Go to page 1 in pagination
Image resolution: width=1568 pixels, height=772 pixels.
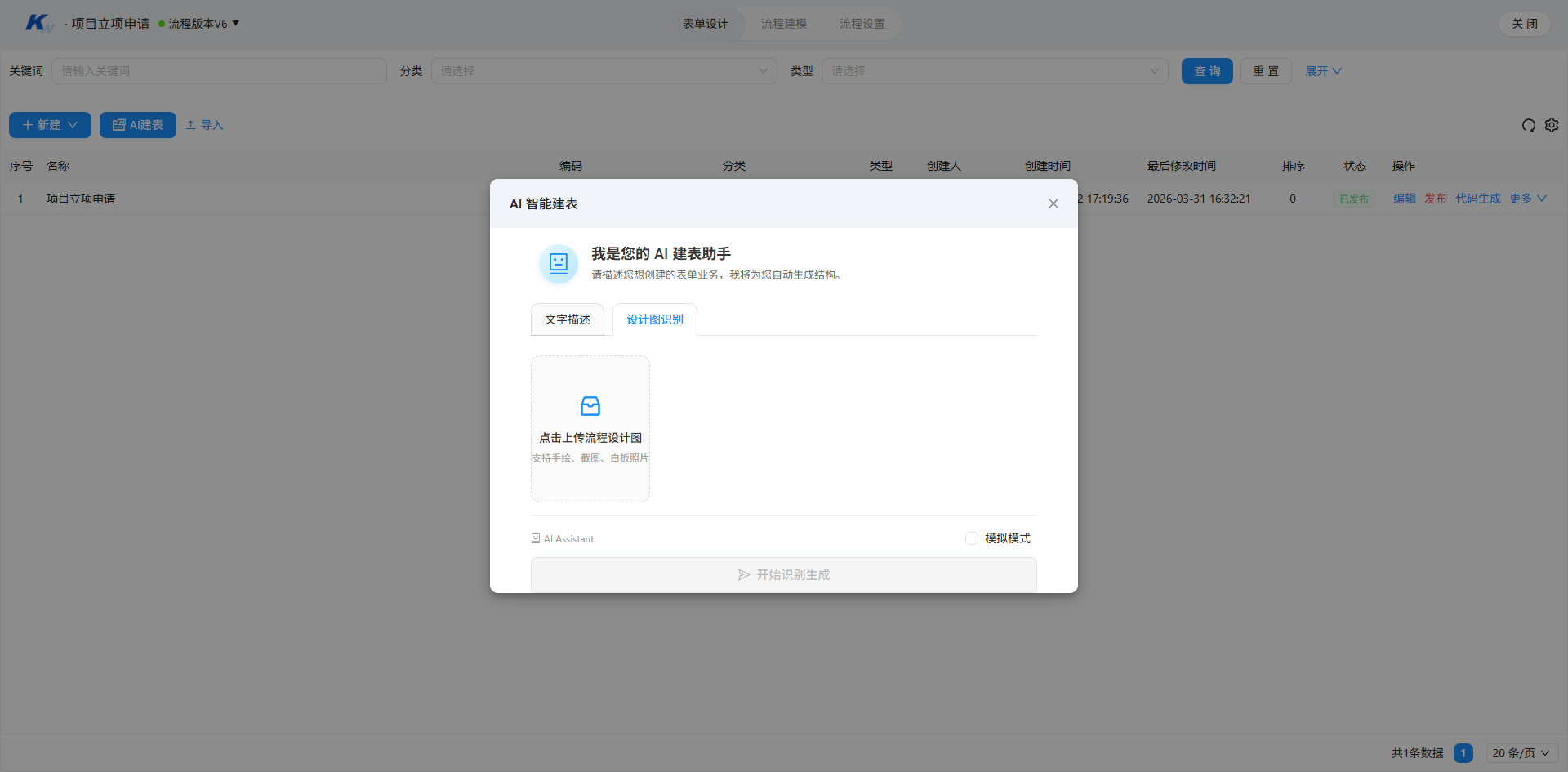(x=1463, y=753)
